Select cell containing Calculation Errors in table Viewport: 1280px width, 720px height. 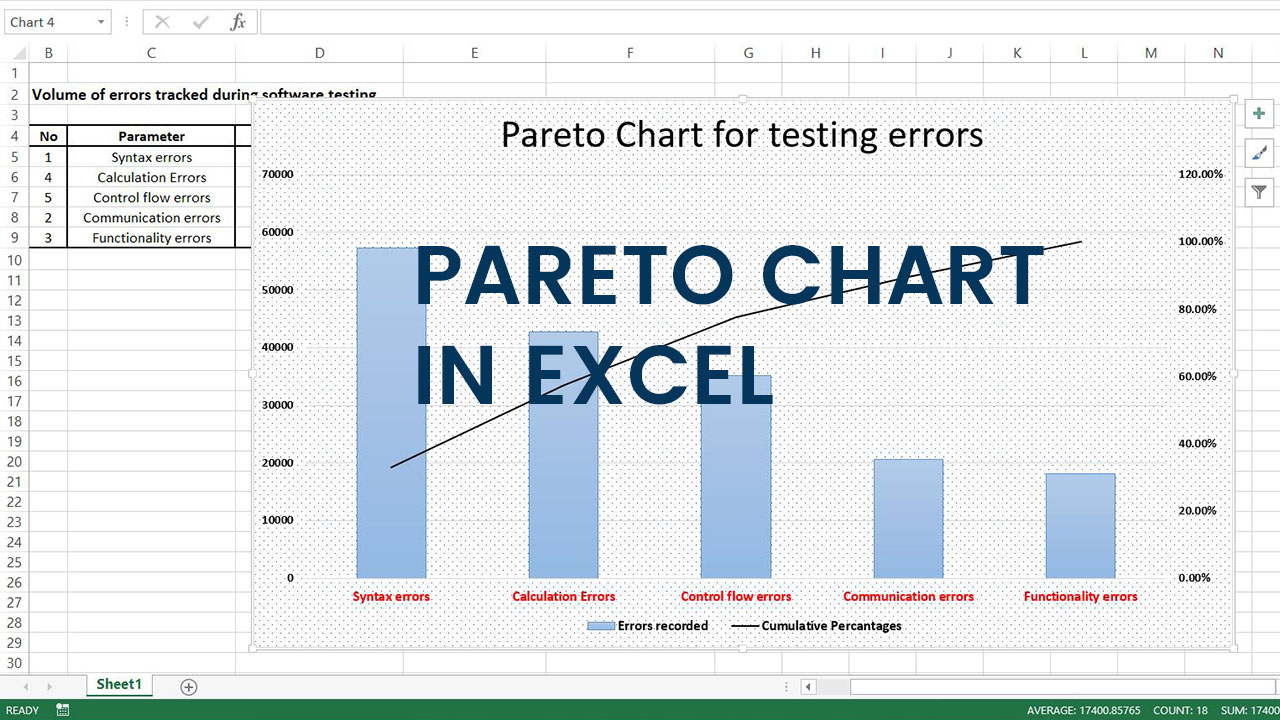click(x=151, y=177)
